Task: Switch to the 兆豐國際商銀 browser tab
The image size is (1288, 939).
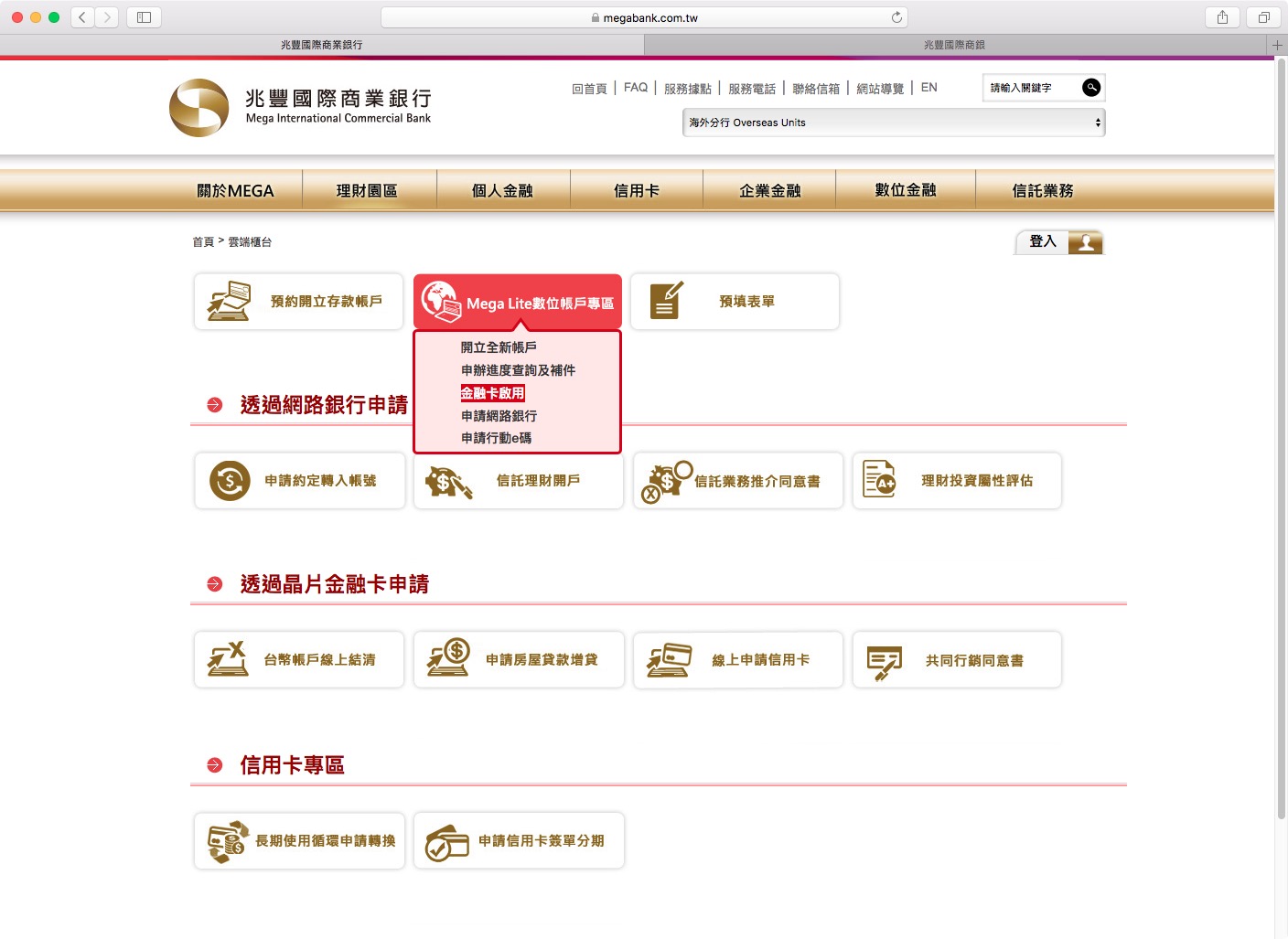Action: point(954,45)
